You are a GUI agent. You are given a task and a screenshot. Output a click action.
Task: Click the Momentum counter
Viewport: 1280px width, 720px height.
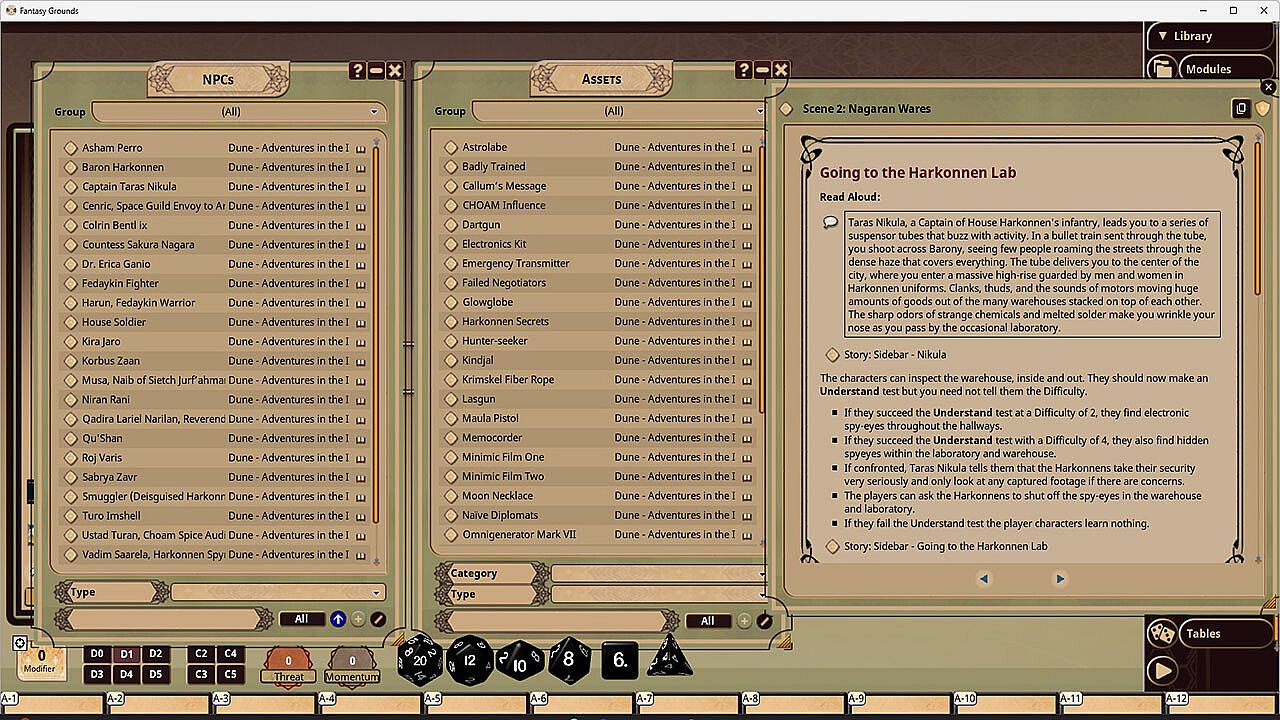[x=352, y=666]
